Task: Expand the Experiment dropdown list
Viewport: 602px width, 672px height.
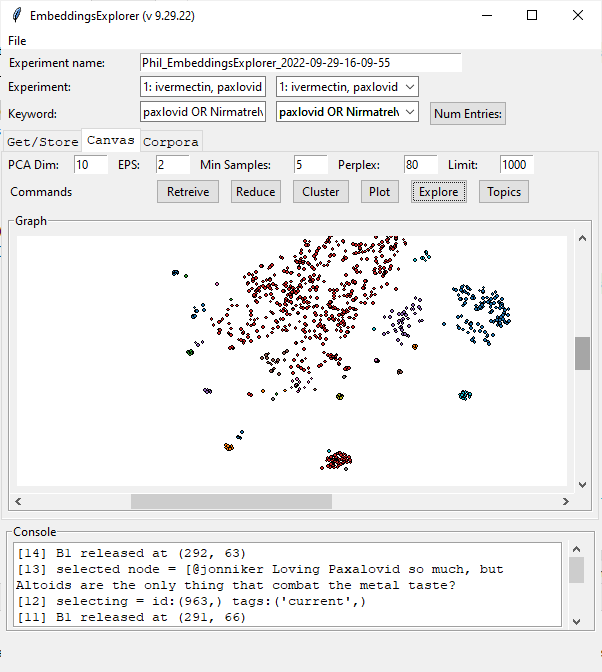Action: click(409, 87)
